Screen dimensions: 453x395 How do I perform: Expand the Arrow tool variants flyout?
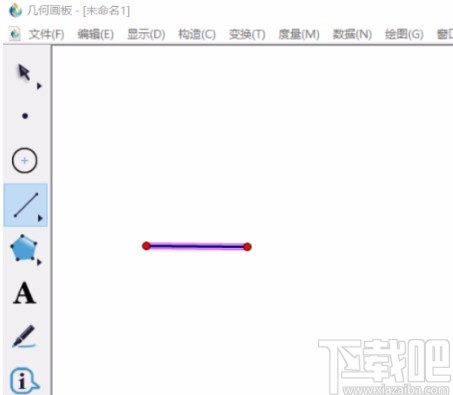[39, 86]
